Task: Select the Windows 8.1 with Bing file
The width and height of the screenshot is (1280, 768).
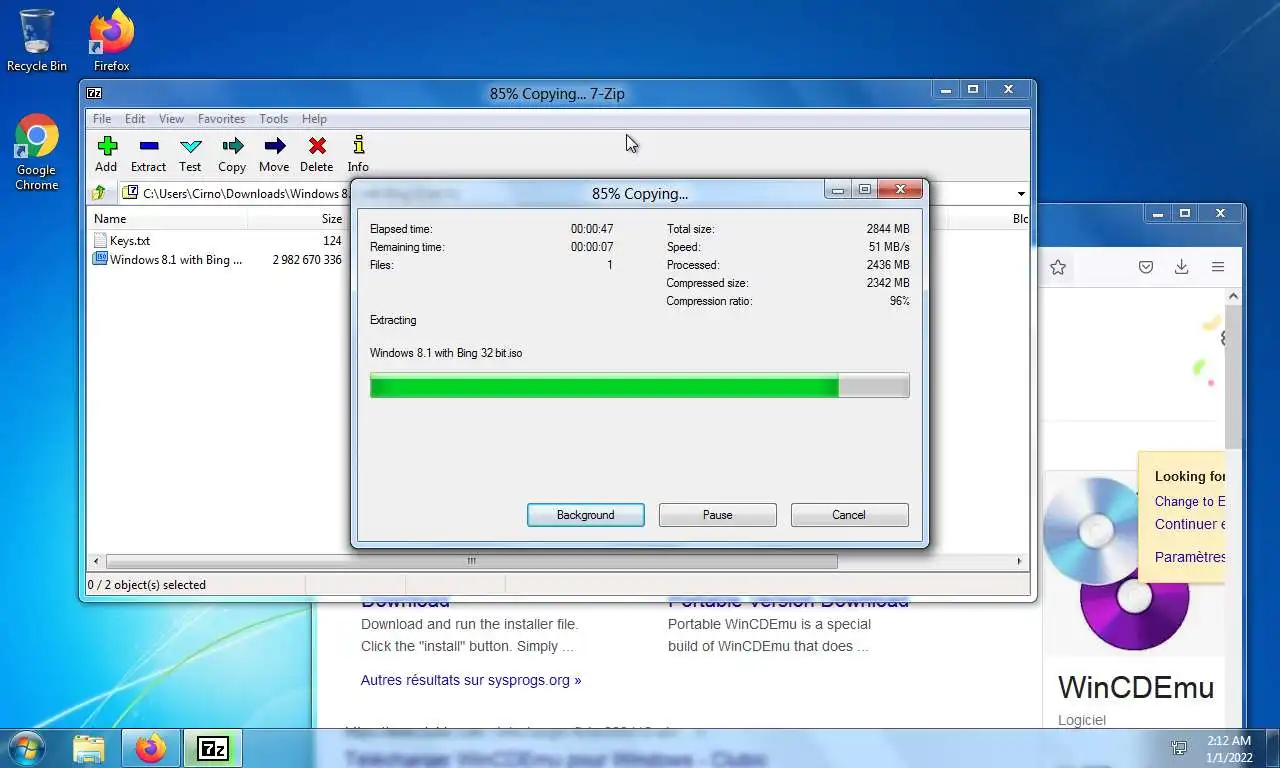Action: [176, 259]
